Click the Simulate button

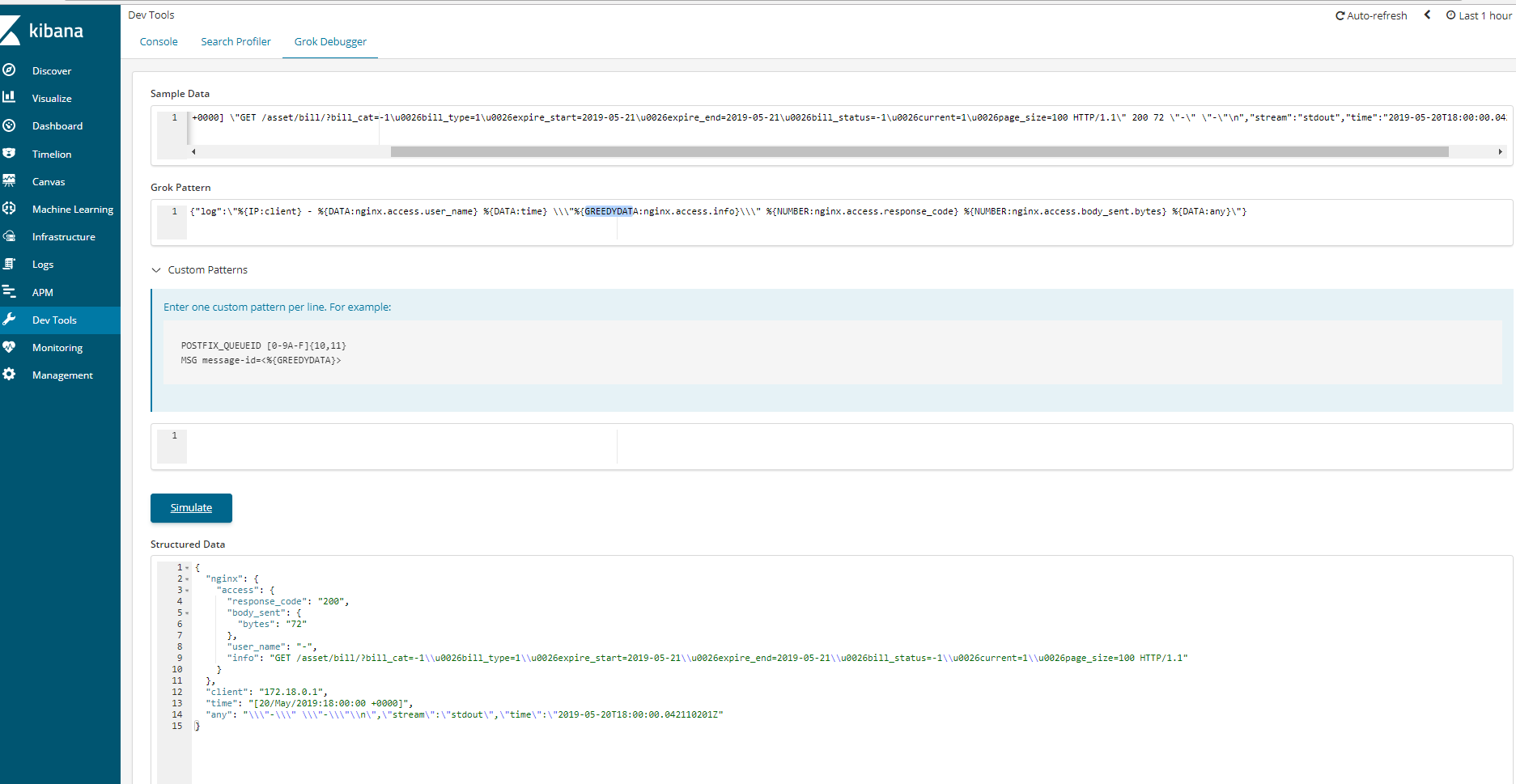click(191, 508)
